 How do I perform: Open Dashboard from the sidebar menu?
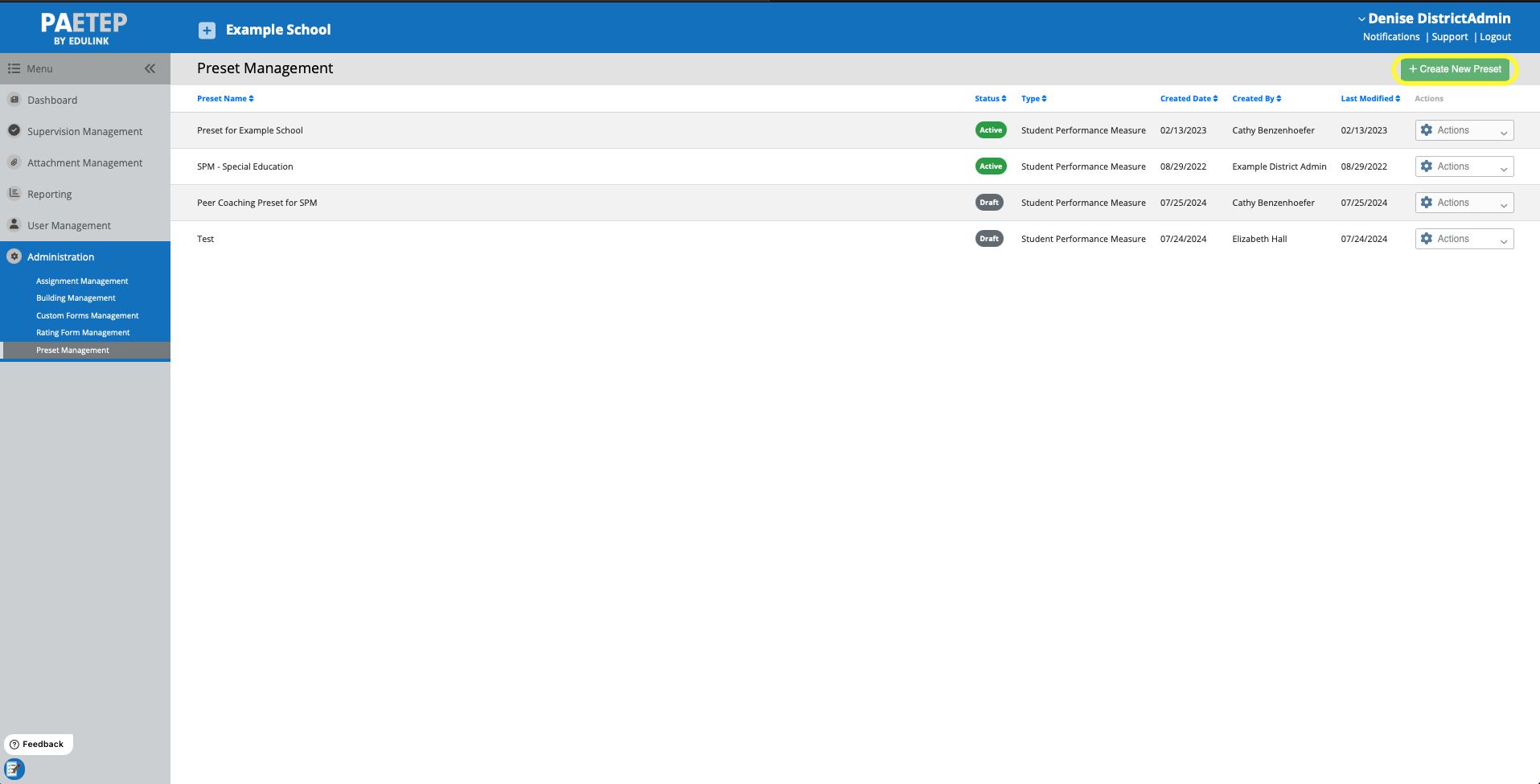pos(52,101)
